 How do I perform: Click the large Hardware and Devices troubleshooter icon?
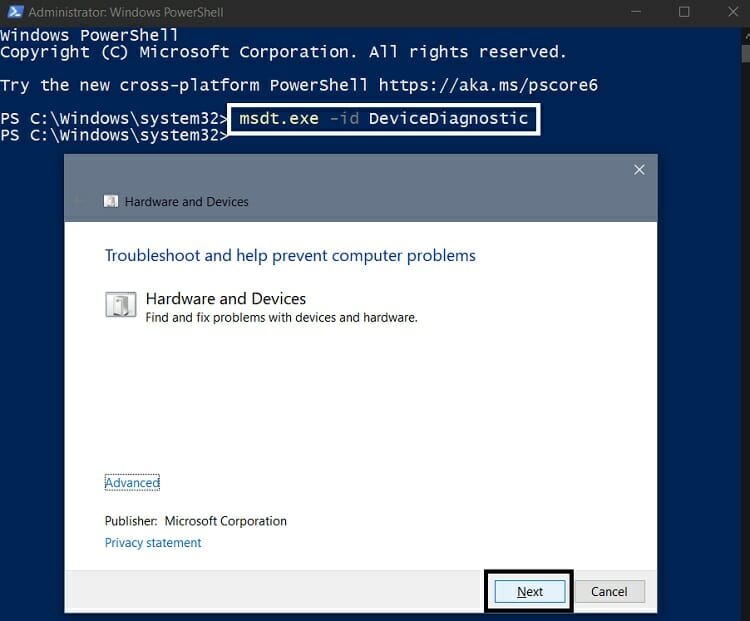[x=120, y=305]
